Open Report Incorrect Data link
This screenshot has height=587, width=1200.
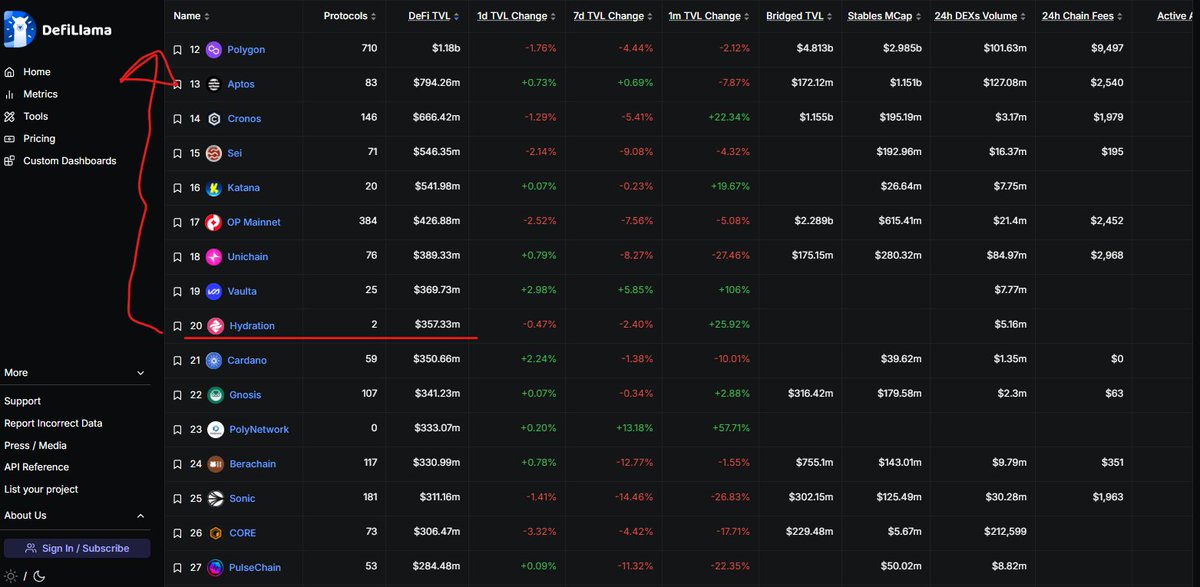tap(53, 423)
